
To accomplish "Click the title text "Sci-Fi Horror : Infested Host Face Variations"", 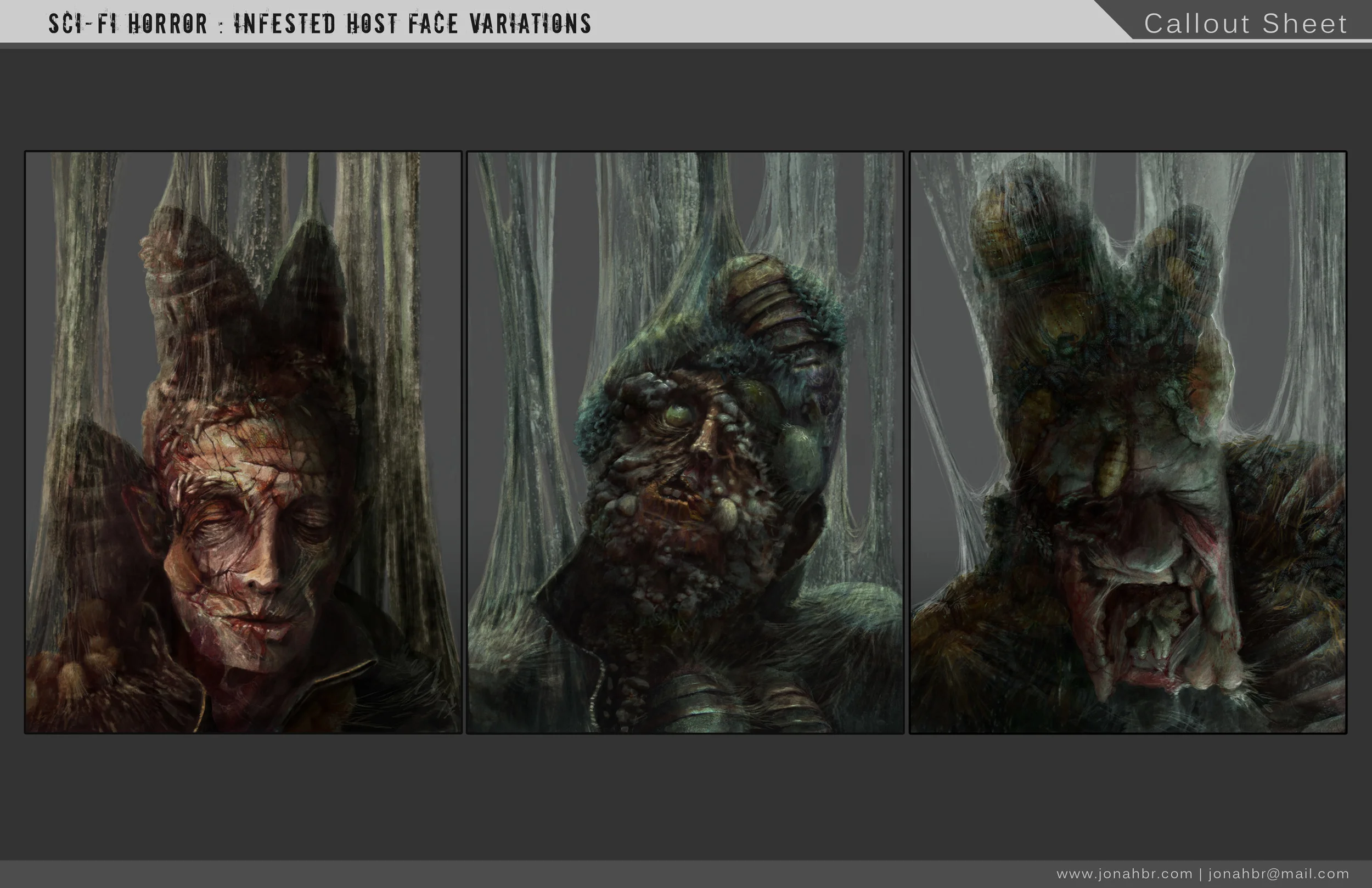I will click(320, 24).
